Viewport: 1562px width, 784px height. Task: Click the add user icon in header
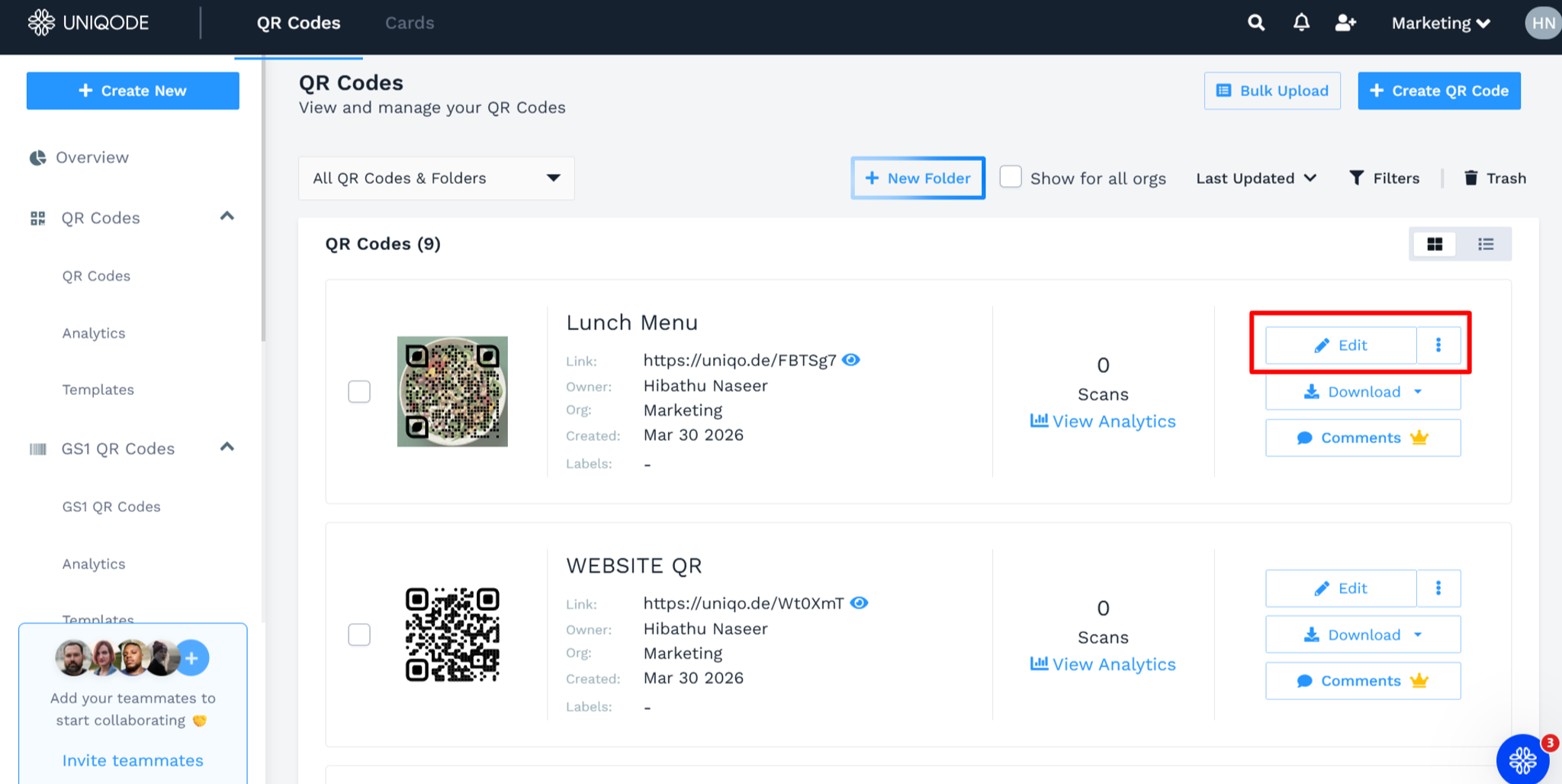pos(1345,23)
